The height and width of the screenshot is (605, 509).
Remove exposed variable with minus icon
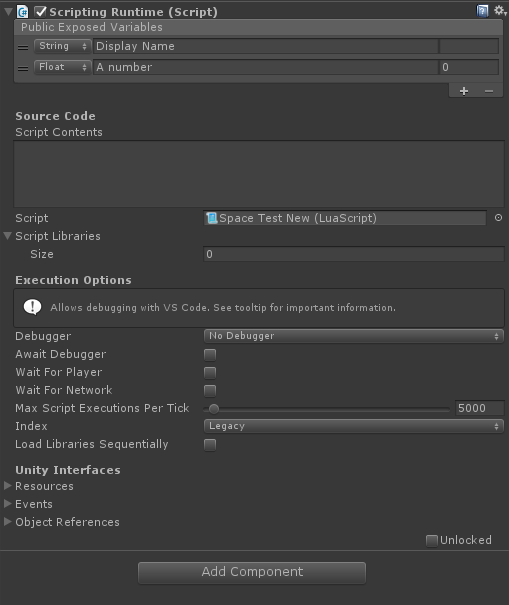click(489, 91)
